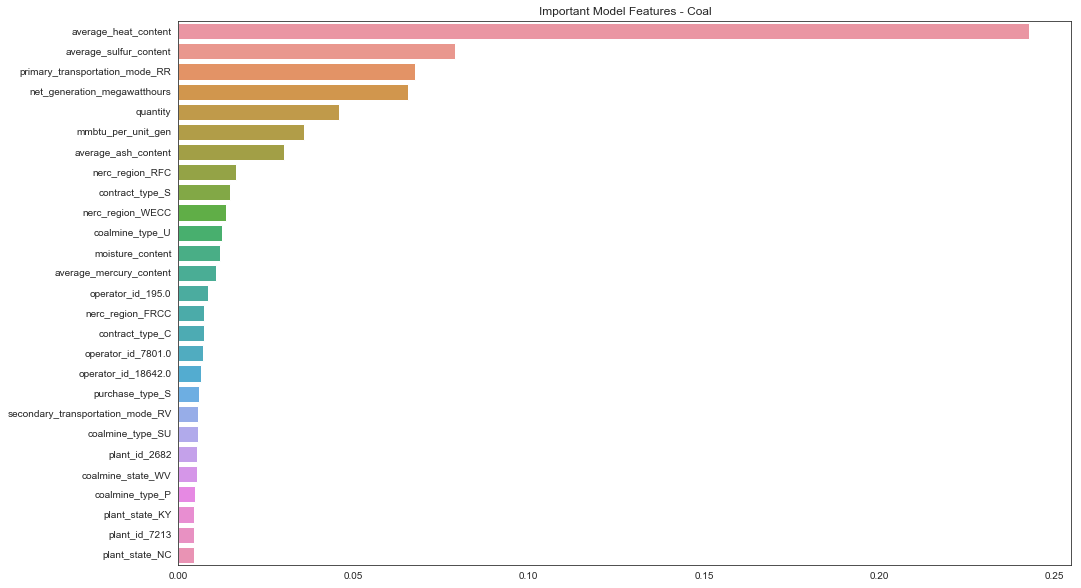
Task: Click the moisture_content bar
Action: coord(199,253)
